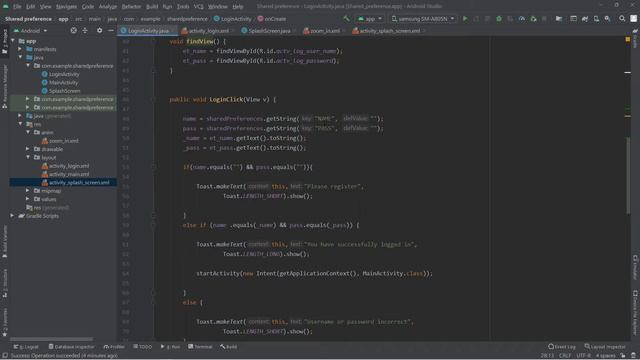Click the Make Project hammer icon
This screenshot has width=640, height=360.
pos(347,19)
